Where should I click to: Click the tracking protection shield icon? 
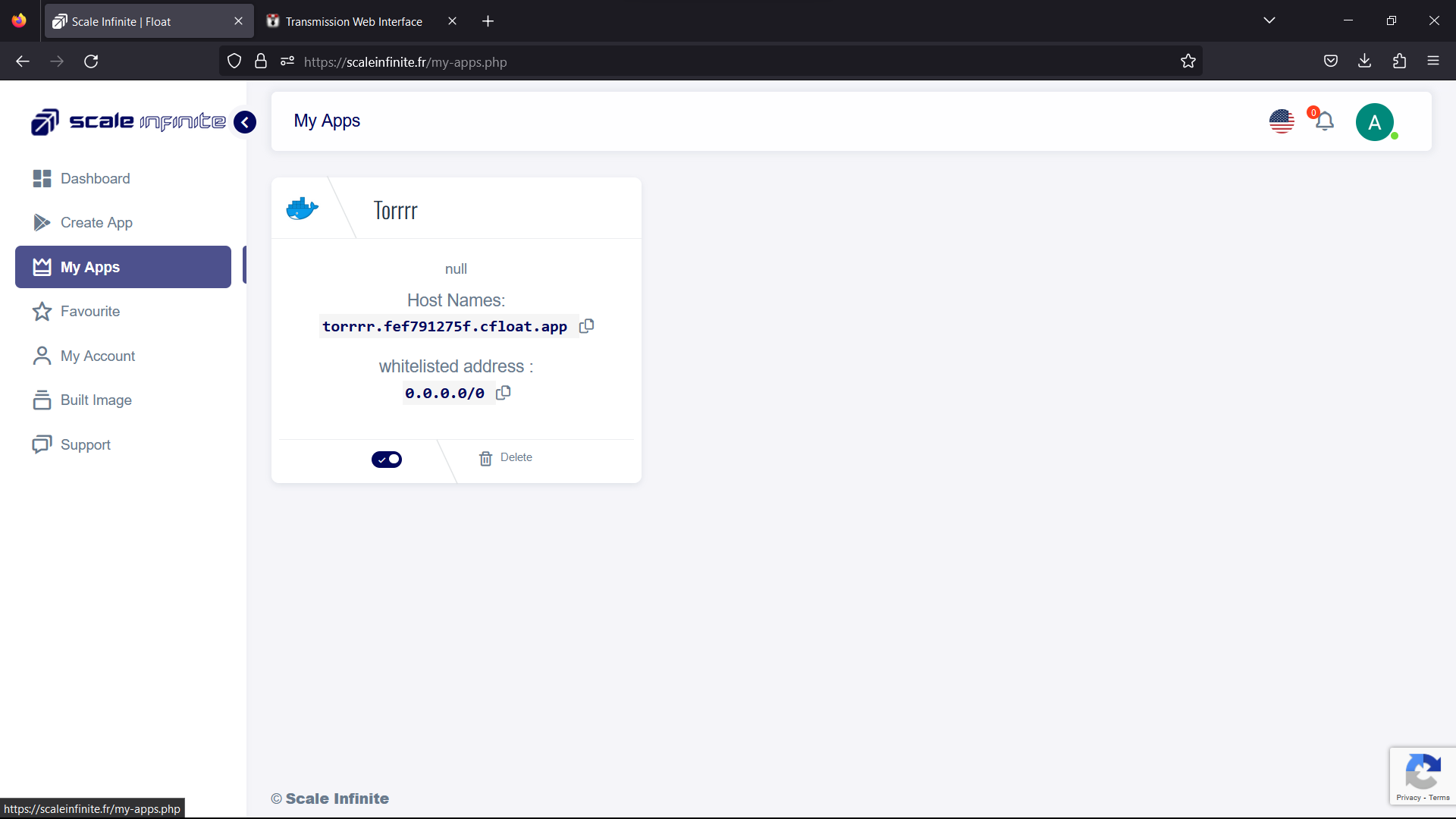point(234,61)
